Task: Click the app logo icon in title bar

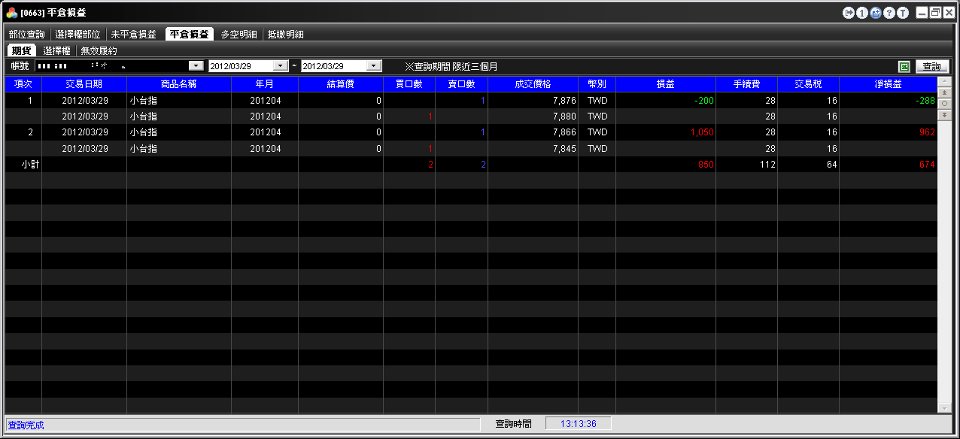Action: point(12,13)
